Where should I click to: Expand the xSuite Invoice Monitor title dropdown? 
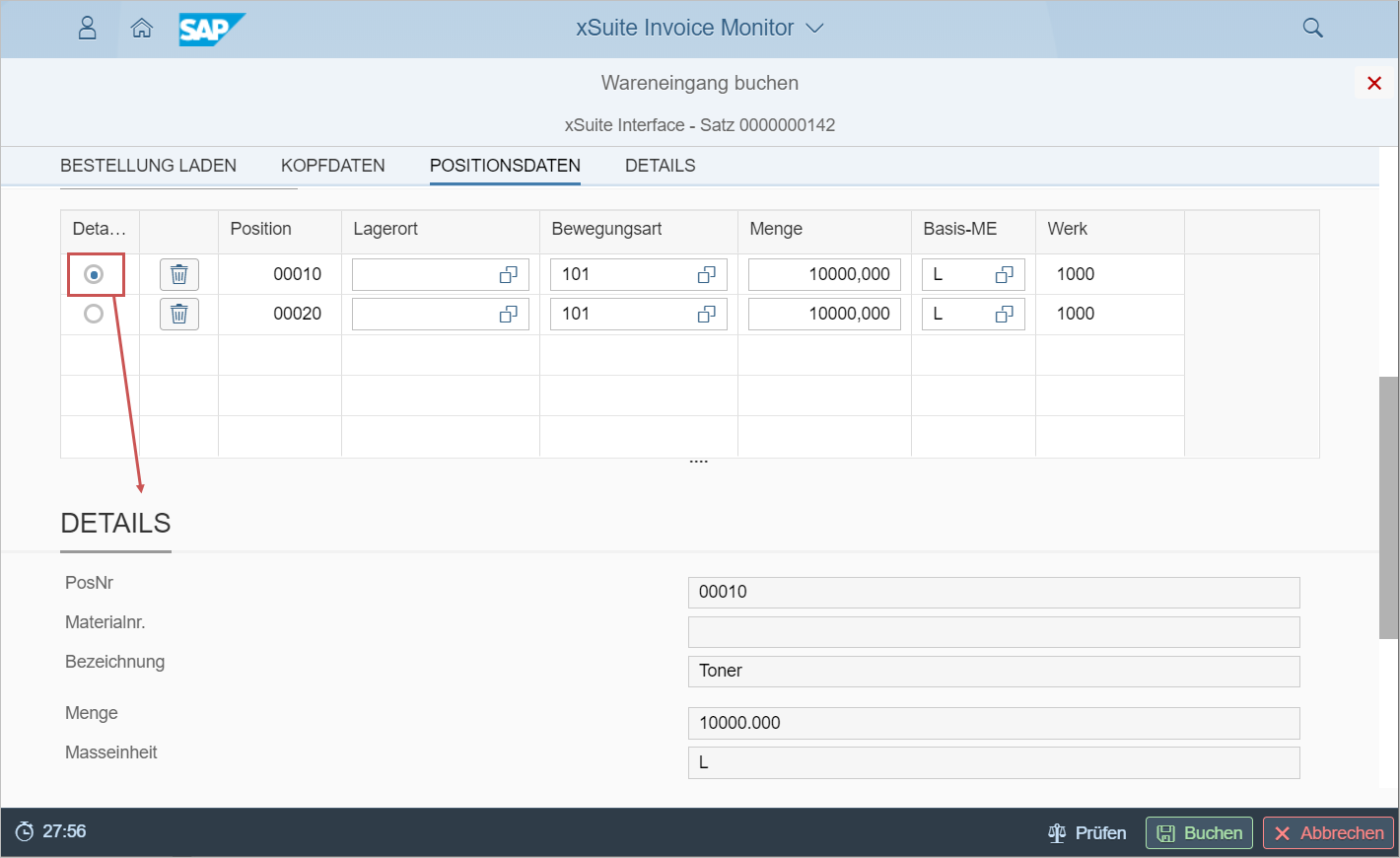tap(814, 29)
